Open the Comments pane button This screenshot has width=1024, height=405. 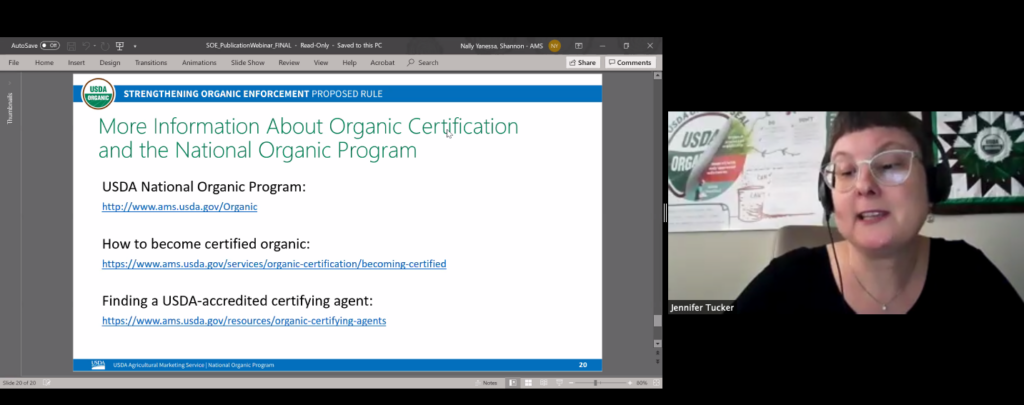(630, 63)
